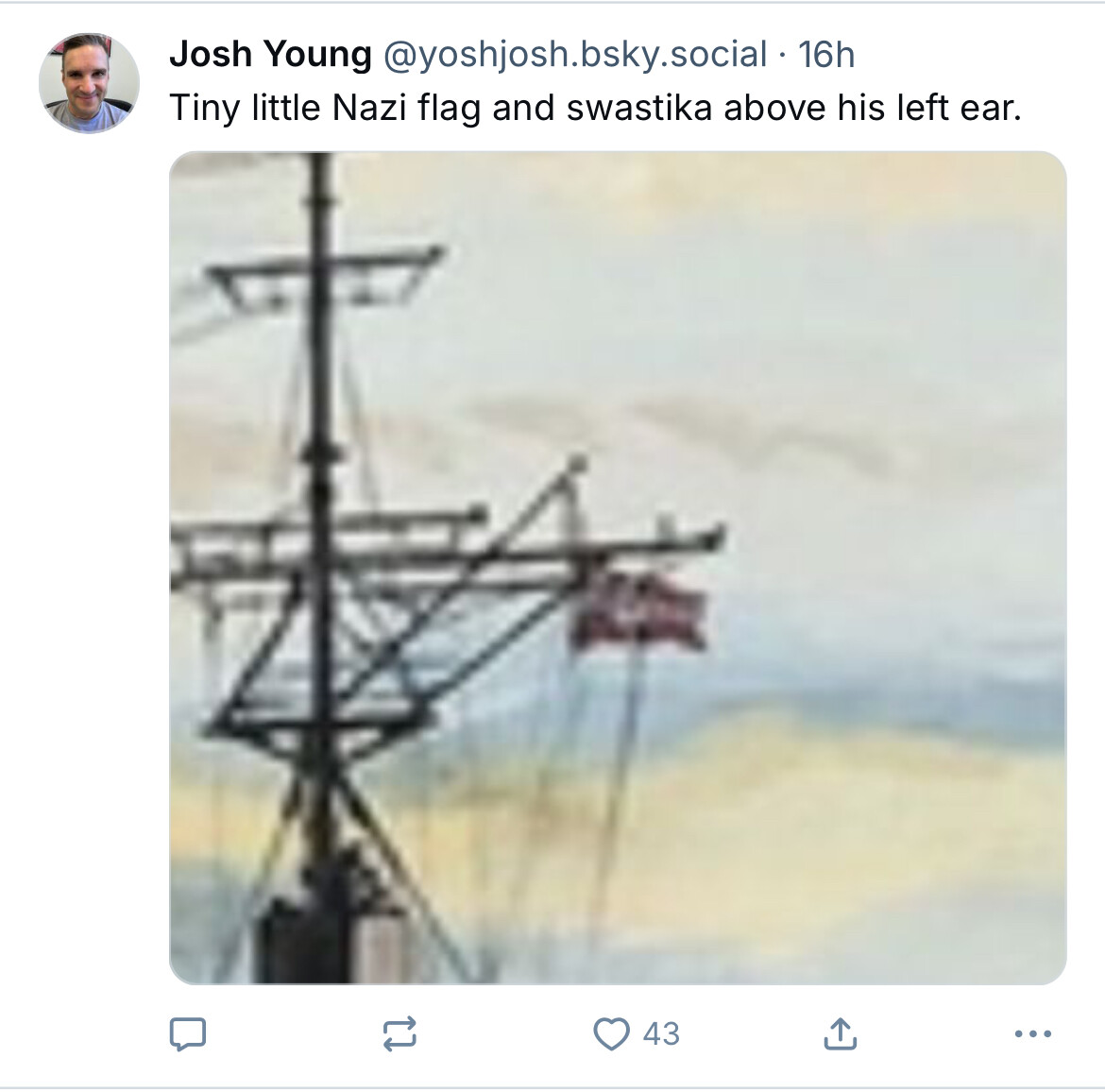Viewport: 1105px width, 1092px height.
Task: Open the @yoshjosh.bsky.social handle link
Action: 575,55
